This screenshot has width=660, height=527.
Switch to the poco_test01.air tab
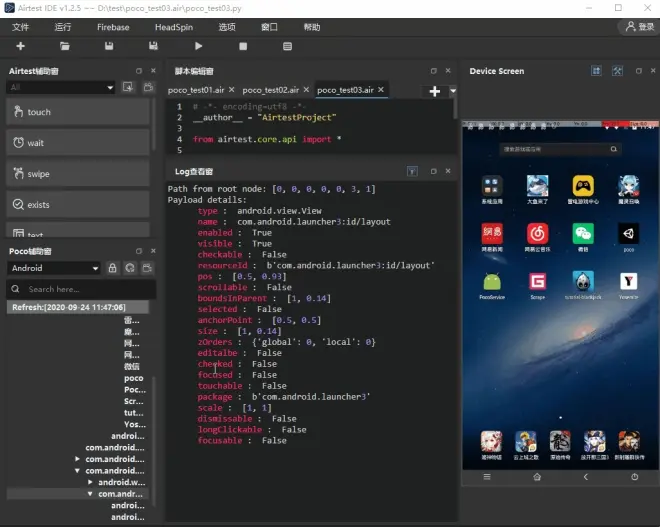click(196, 90)
